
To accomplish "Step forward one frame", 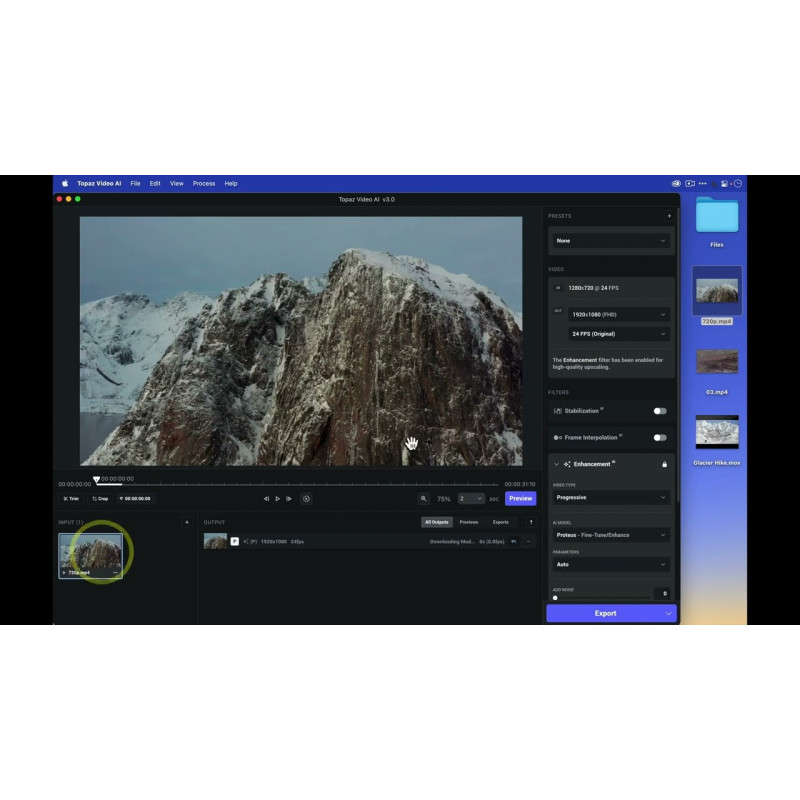I will [x=289, y=498].
